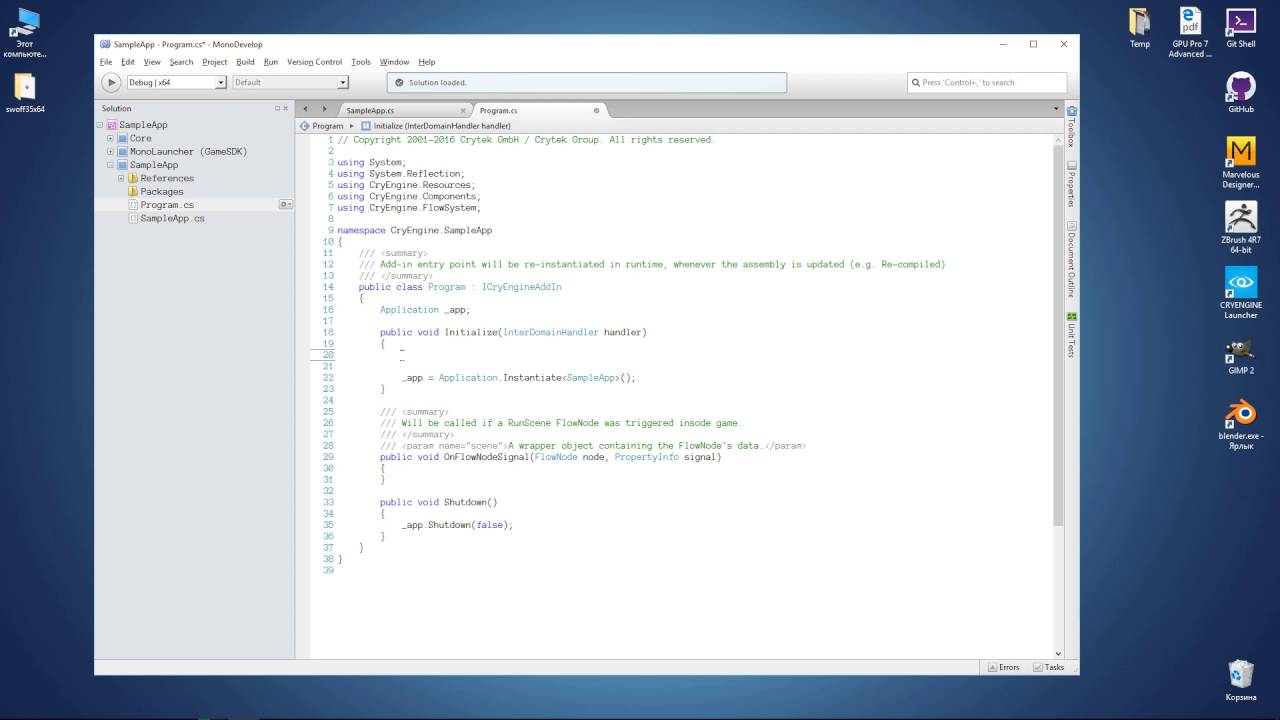The height and width of the screenshot is (720, 1280).
Task: Click the 'Solution loaded.' status area
Action: pos(588,83)
